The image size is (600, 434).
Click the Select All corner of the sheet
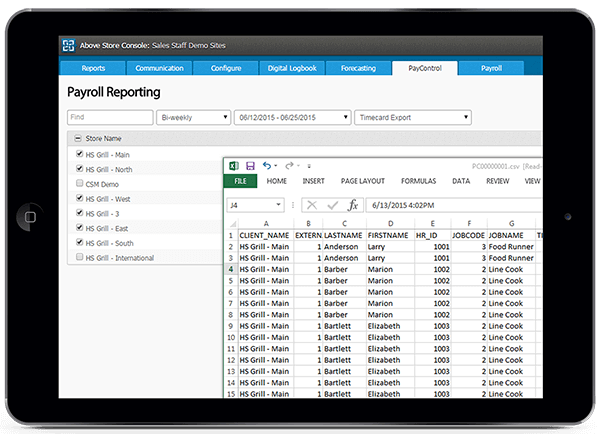[x=232, y=224]
